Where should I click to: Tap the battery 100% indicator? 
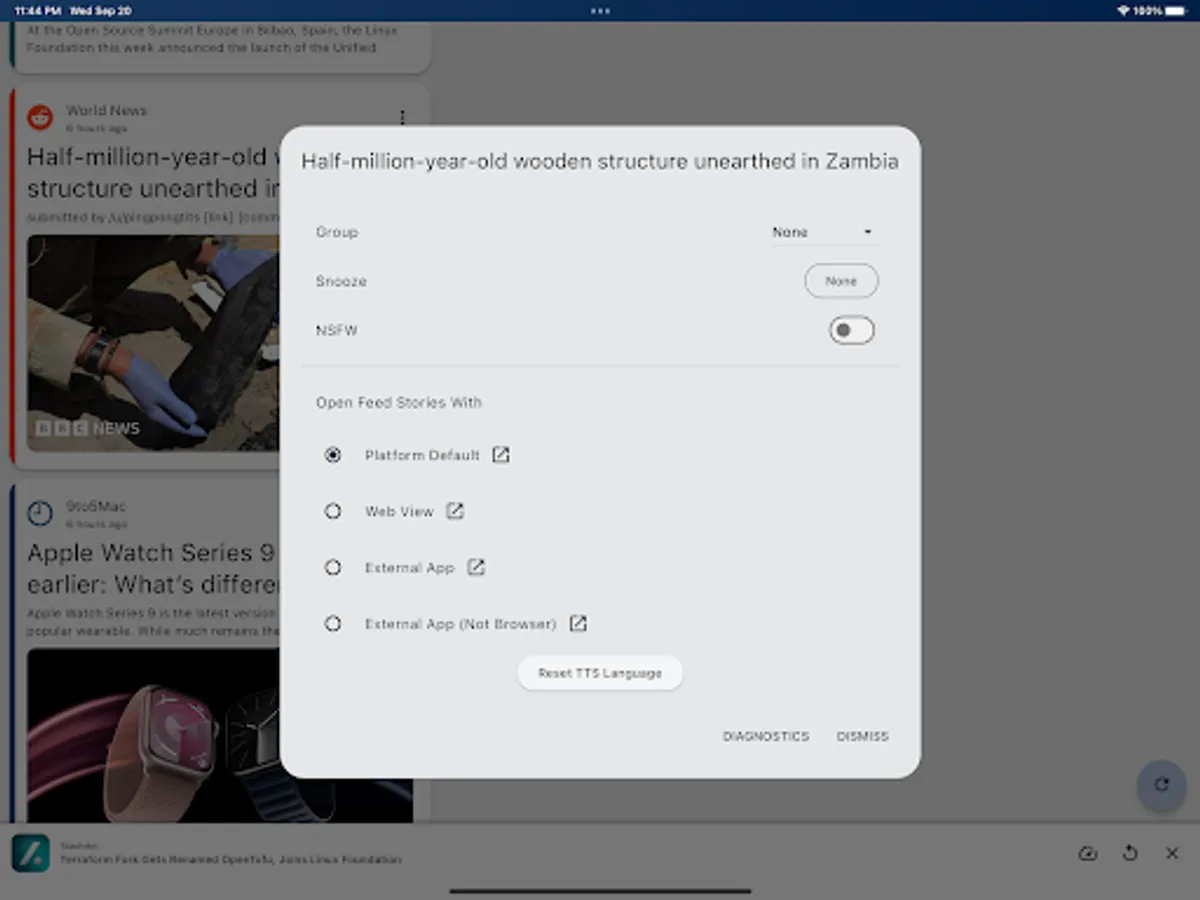tap(1159, 10)
